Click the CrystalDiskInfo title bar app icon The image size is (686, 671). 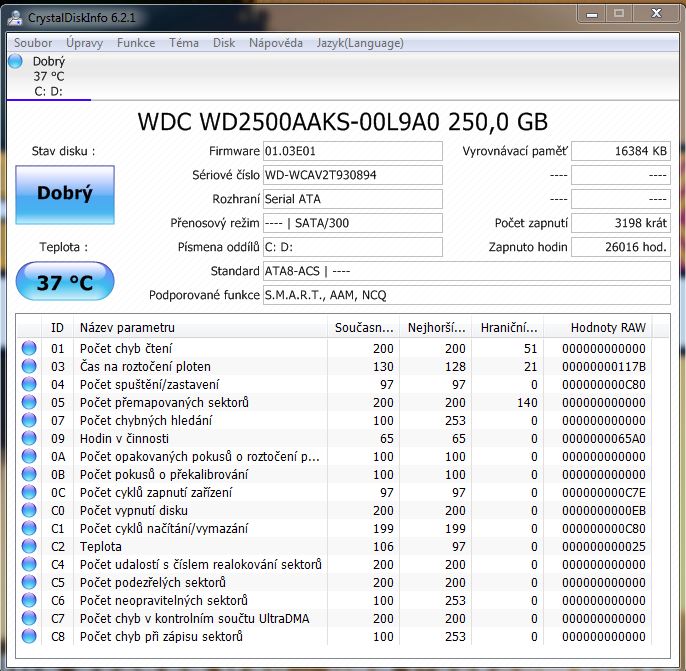pos(15,15)
